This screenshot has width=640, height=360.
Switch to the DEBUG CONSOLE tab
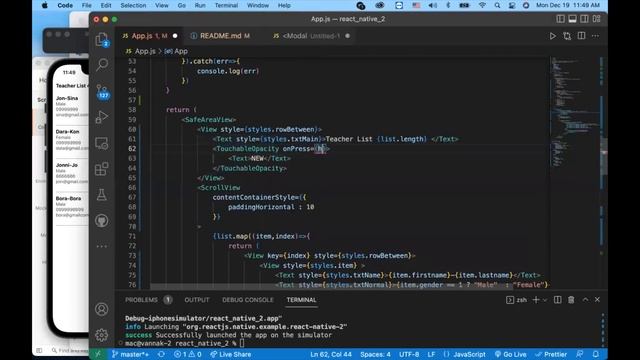(x=248, y=300)
